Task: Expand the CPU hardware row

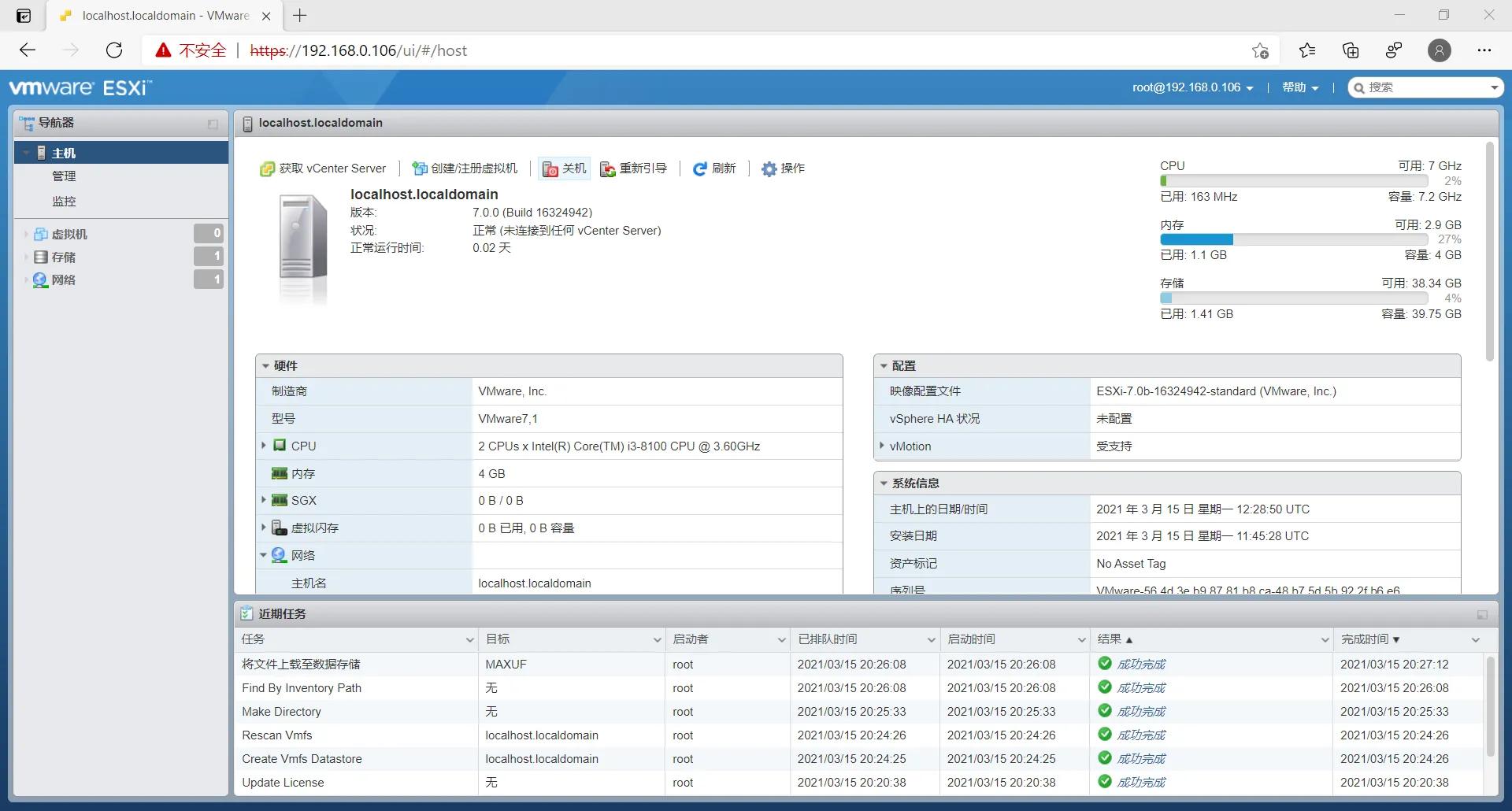Action: click(x=264, y=446)
